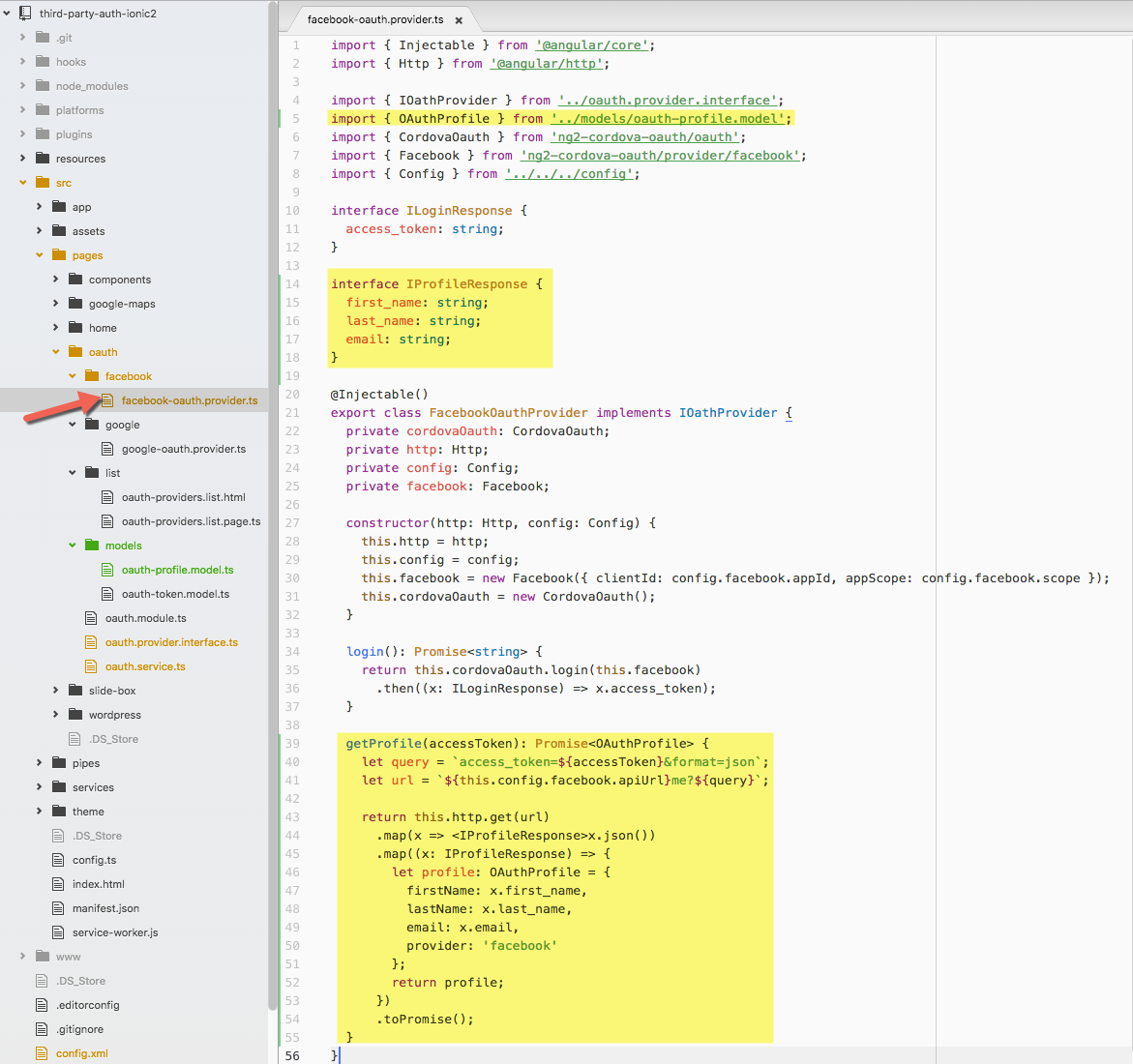The image size is (1133, 1064).
Task: Open google-oauth.provider.ts file
Action: [x=183, y=449]
